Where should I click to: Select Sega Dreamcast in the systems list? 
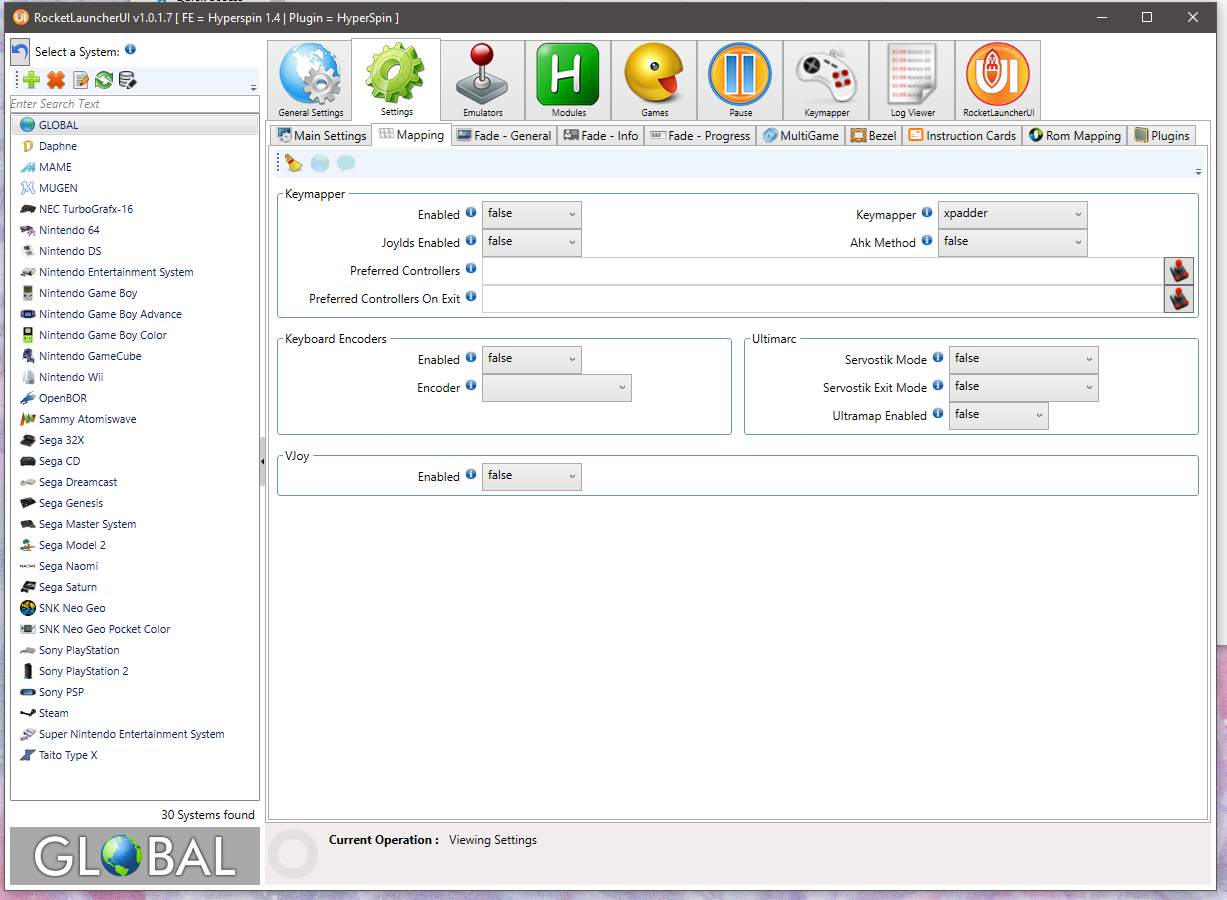point(135,482)
